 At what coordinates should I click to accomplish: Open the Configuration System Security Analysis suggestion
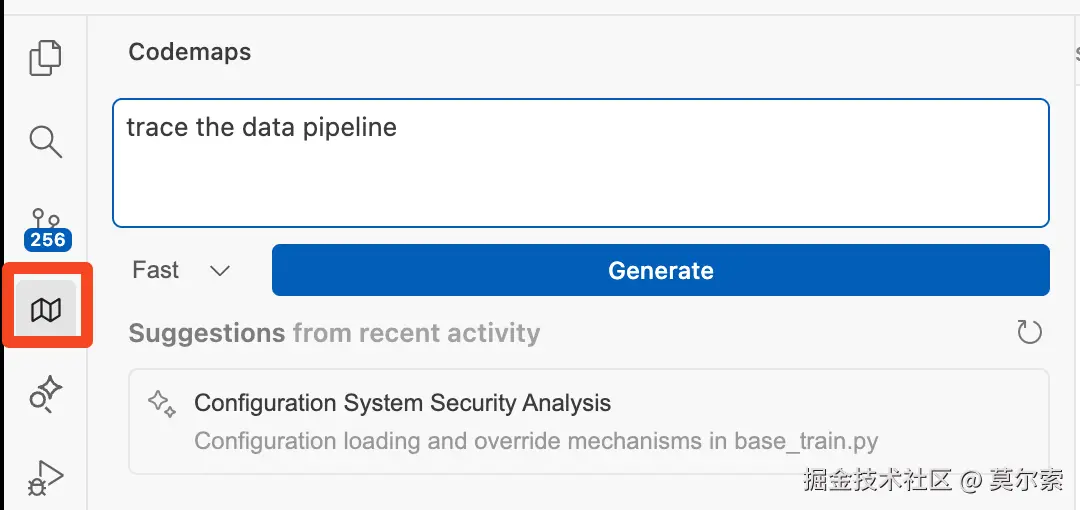click(402, 403)
